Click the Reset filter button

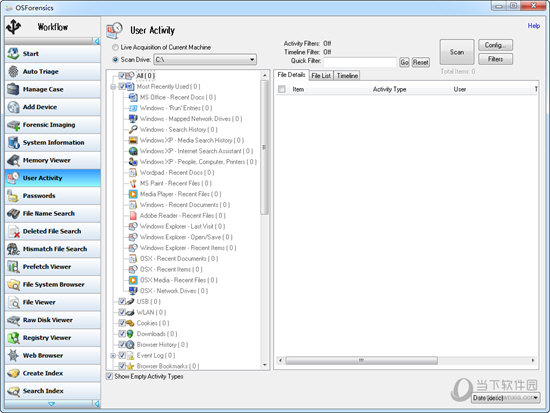click(421, 62)
